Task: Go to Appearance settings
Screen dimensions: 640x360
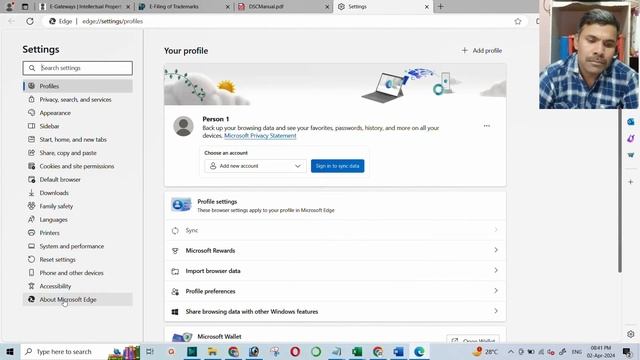Action: coord(78,113)
